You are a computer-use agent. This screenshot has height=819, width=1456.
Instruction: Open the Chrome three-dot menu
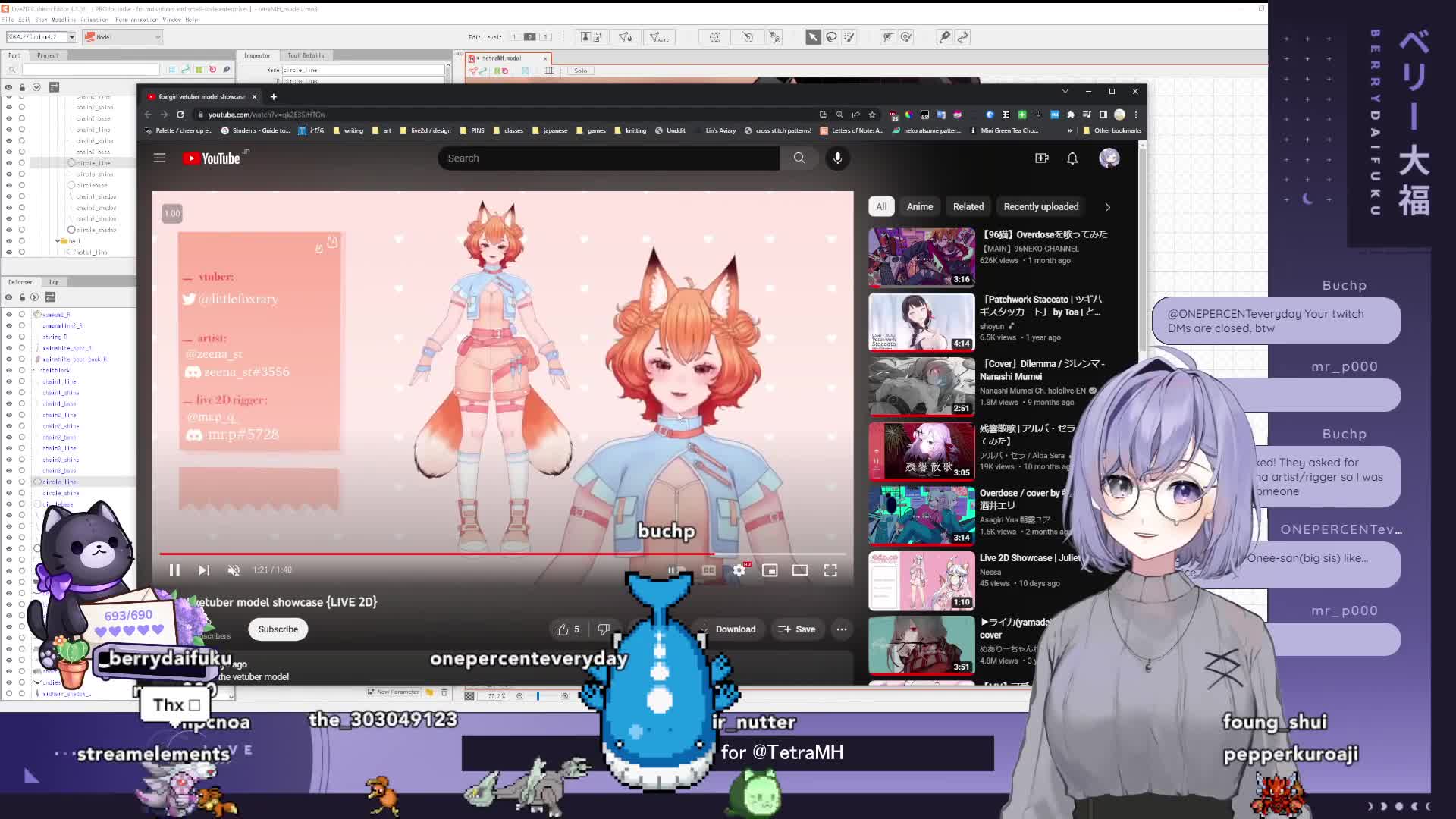tap(1135, 115)
